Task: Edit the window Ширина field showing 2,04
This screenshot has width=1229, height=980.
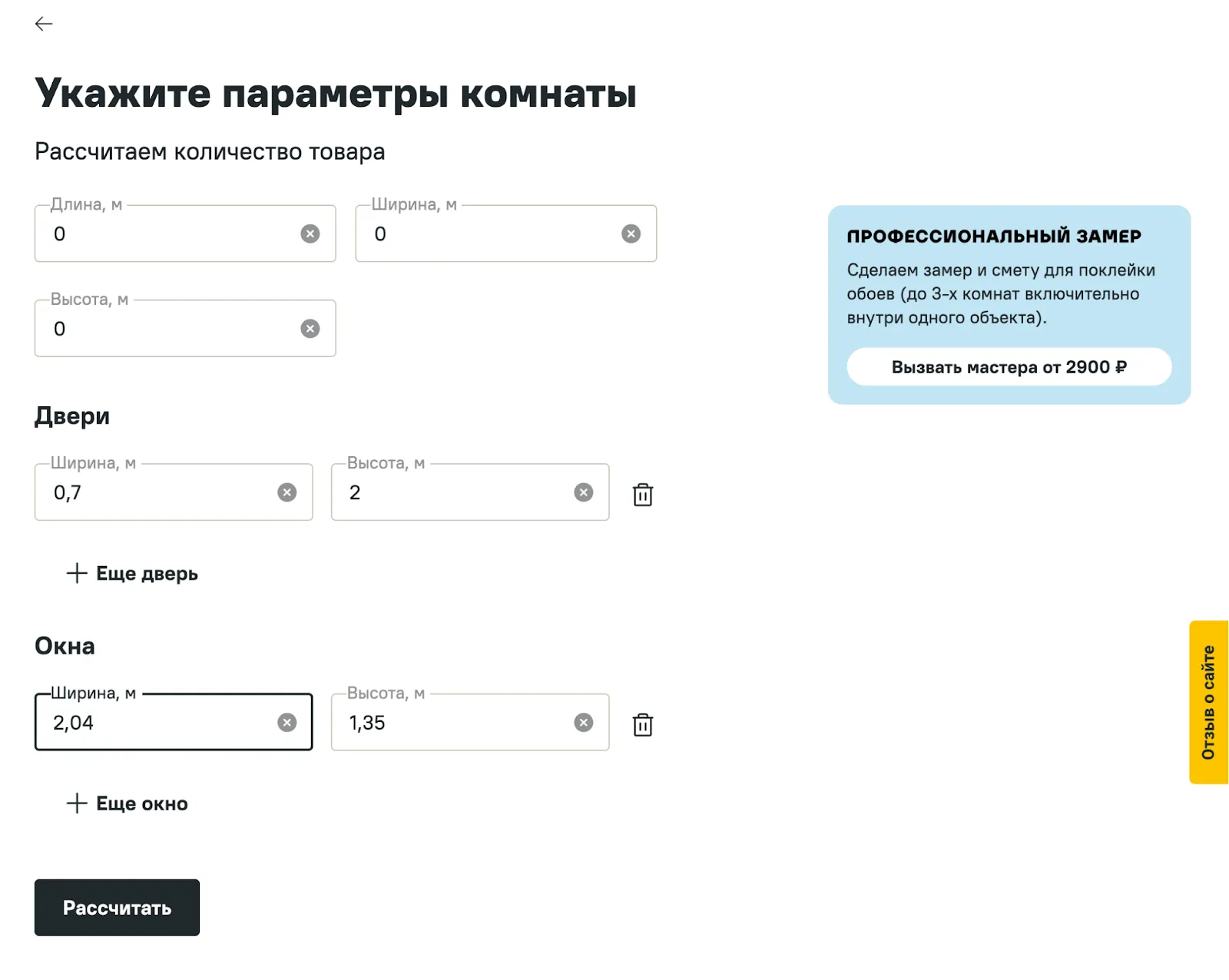Action: point(157,722)
